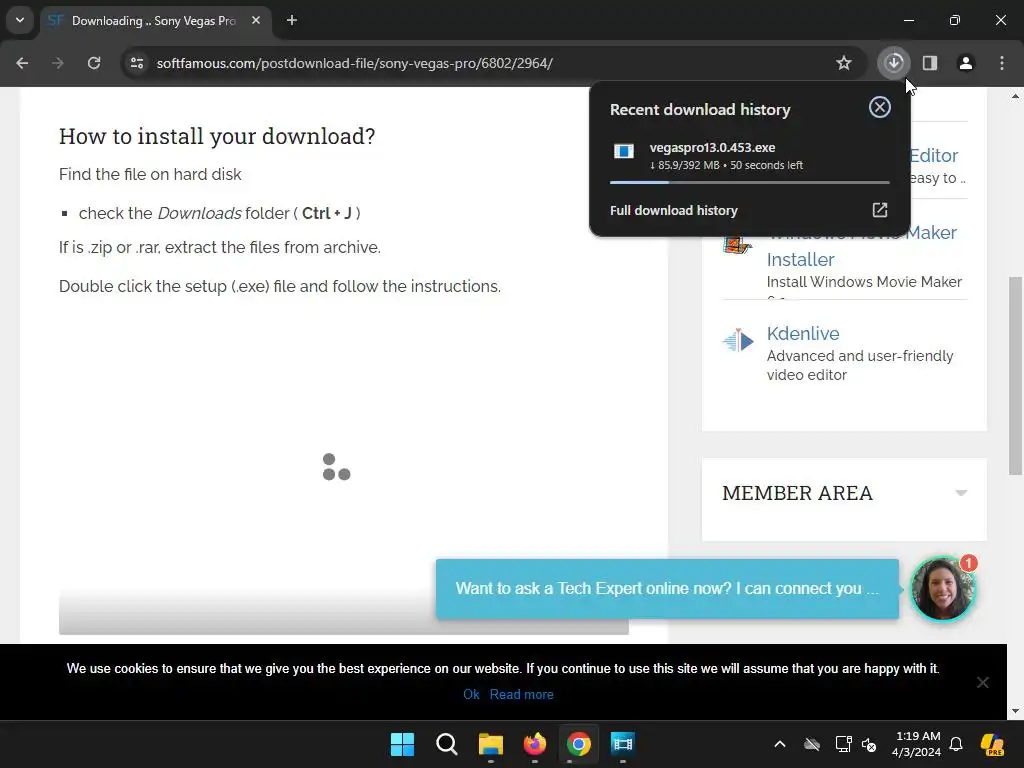Click the Kdenlive logo icon
1024x768 pixels.
pyautogui.click(x=738, y=340)
